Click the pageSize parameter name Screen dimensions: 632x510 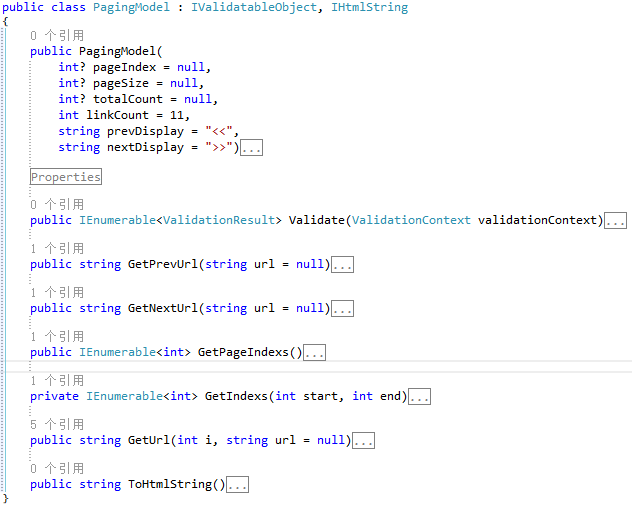tap(121, 83)
